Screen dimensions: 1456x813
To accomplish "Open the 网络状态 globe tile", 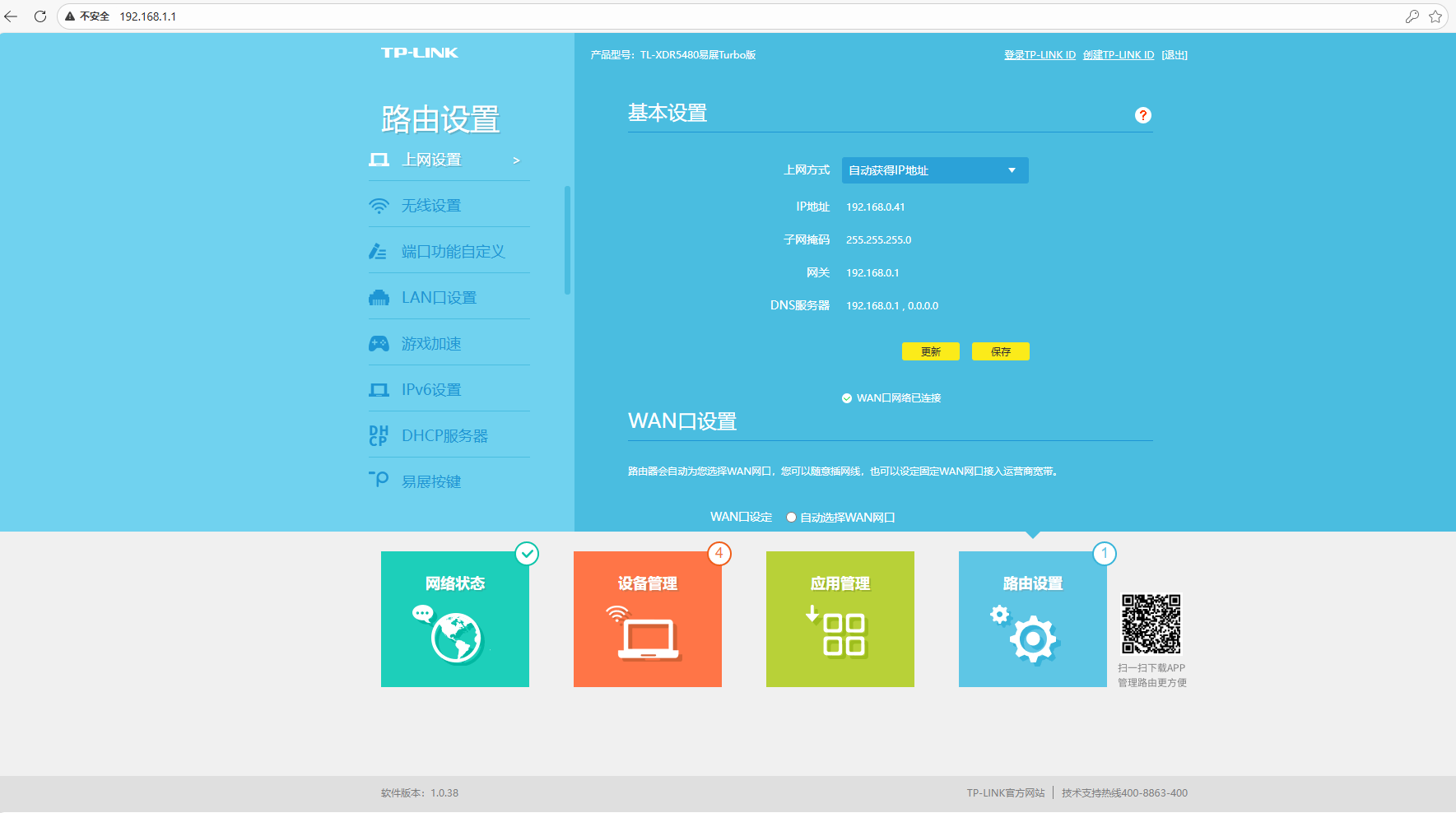I will tap(455, 619).
